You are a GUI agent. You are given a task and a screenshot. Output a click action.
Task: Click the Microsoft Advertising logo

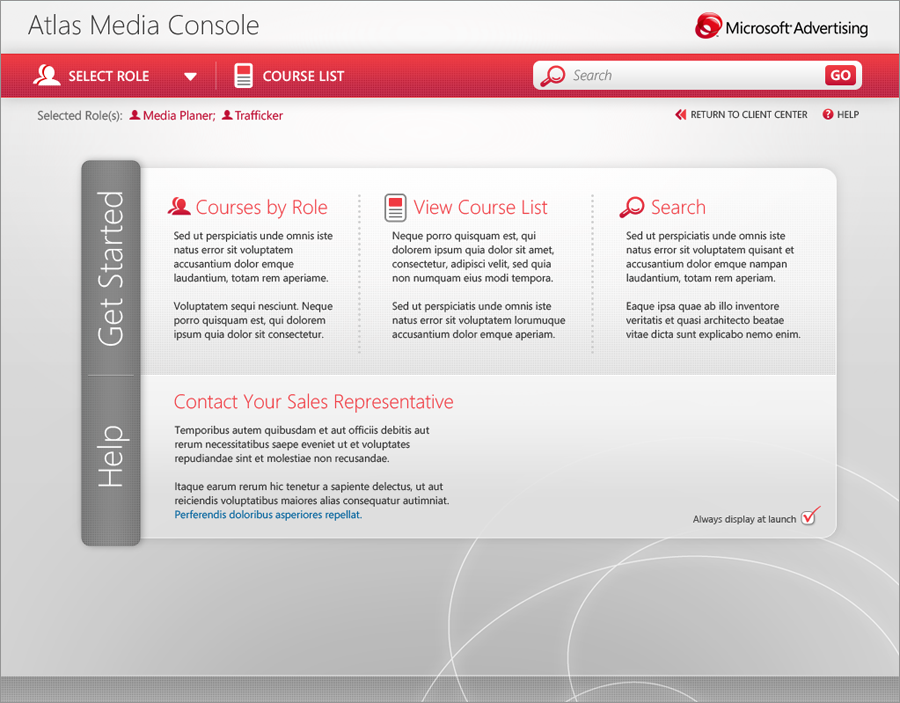pos(781,26)
